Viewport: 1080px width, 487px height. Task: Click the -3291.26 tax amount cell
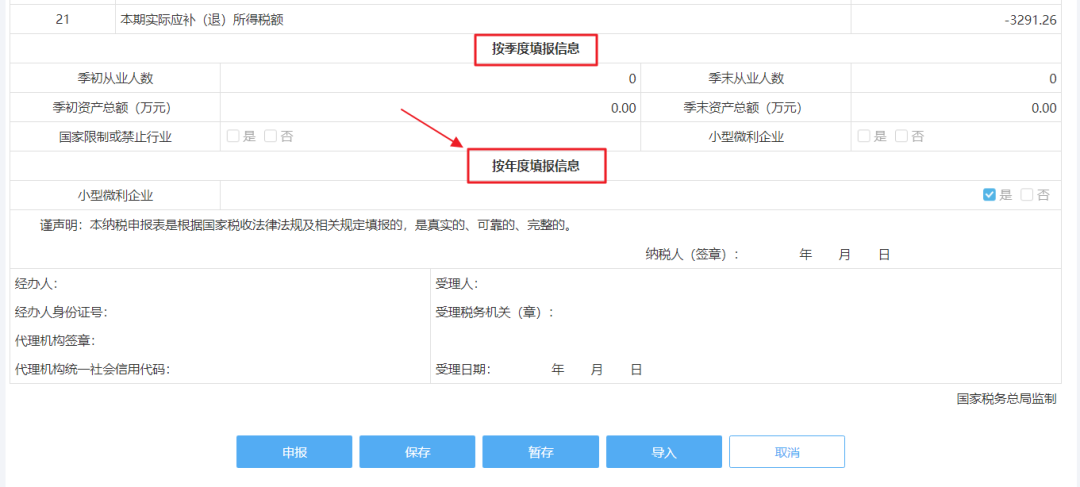956,20
